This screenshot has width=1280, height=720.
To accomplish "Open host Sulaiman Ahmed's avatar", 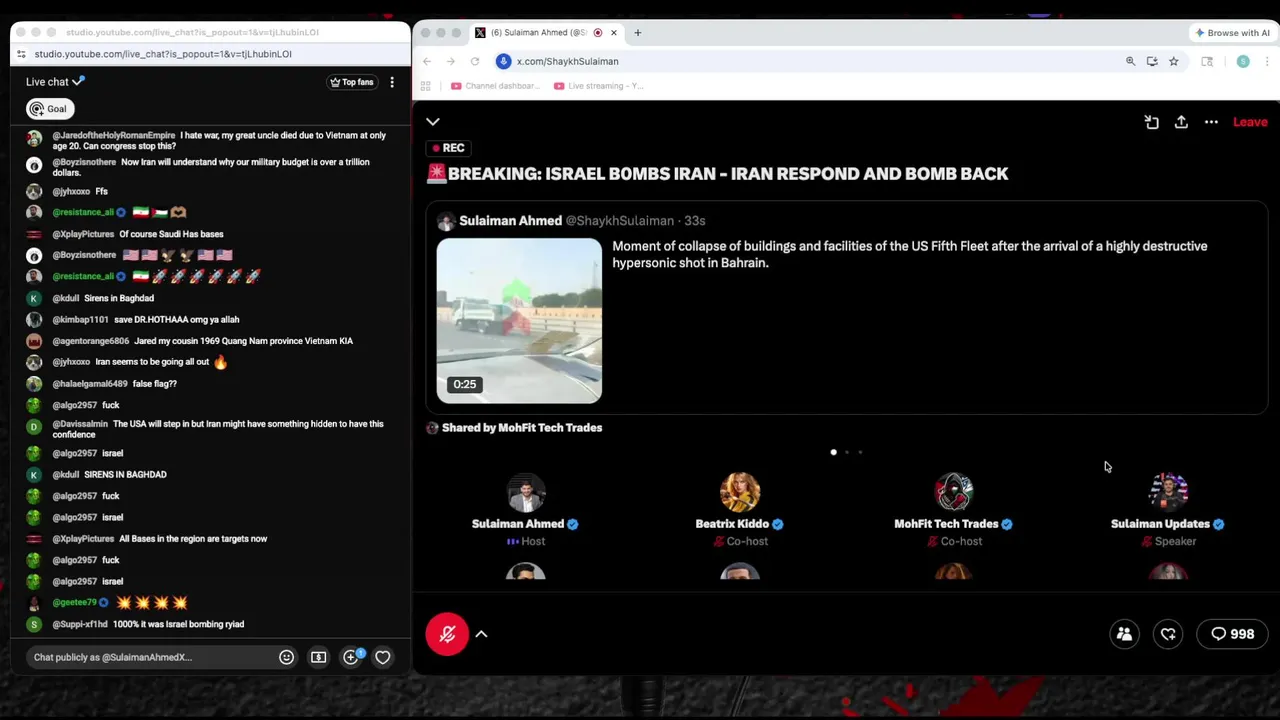I will 526,492.
